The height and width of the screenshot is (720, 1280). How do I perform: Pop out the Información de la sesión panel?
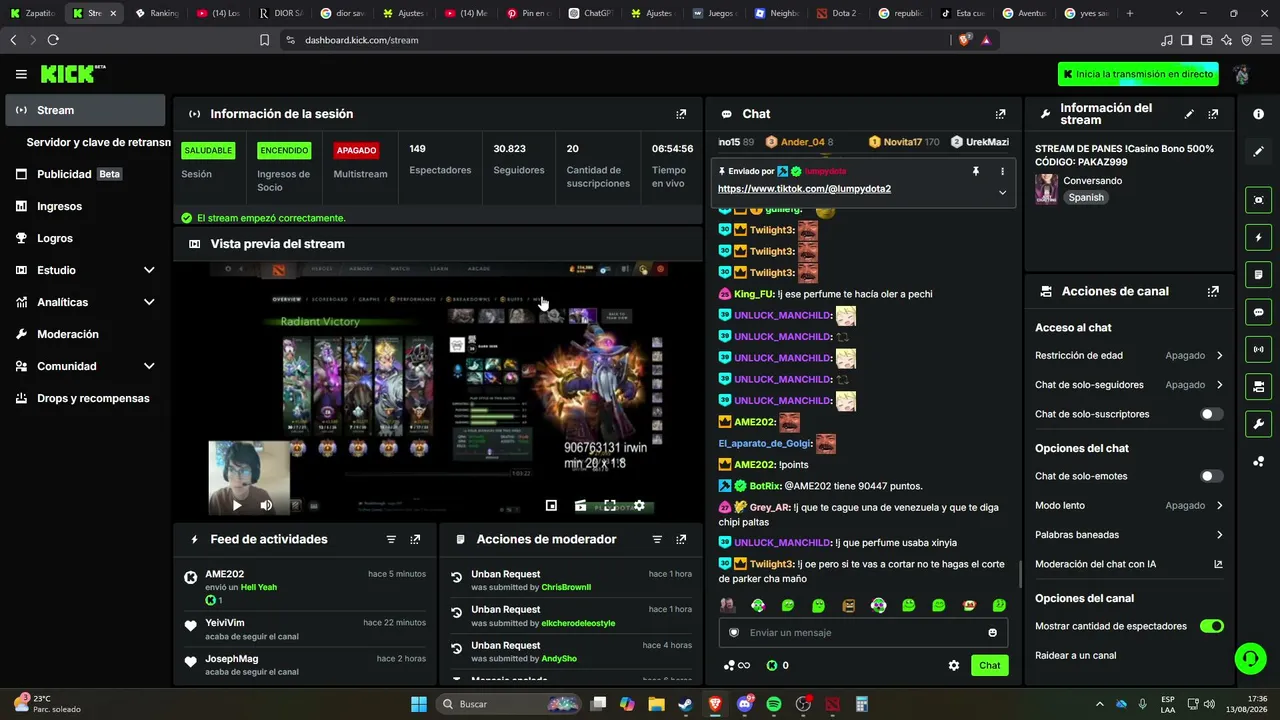tap(681, 114)
